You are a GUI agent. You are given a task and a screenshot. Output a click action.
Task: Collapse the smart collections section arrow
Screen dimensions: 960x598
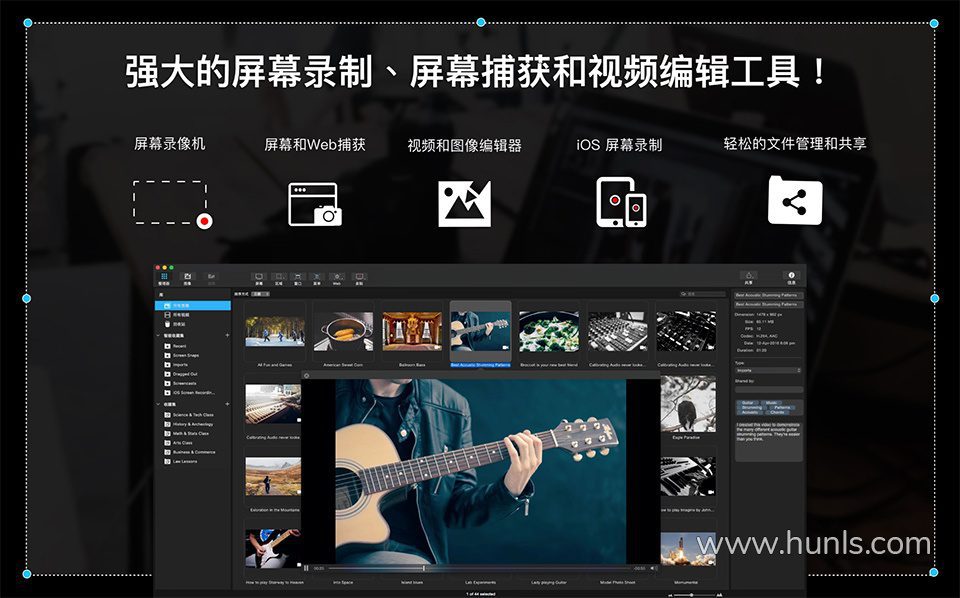[159, 335]
